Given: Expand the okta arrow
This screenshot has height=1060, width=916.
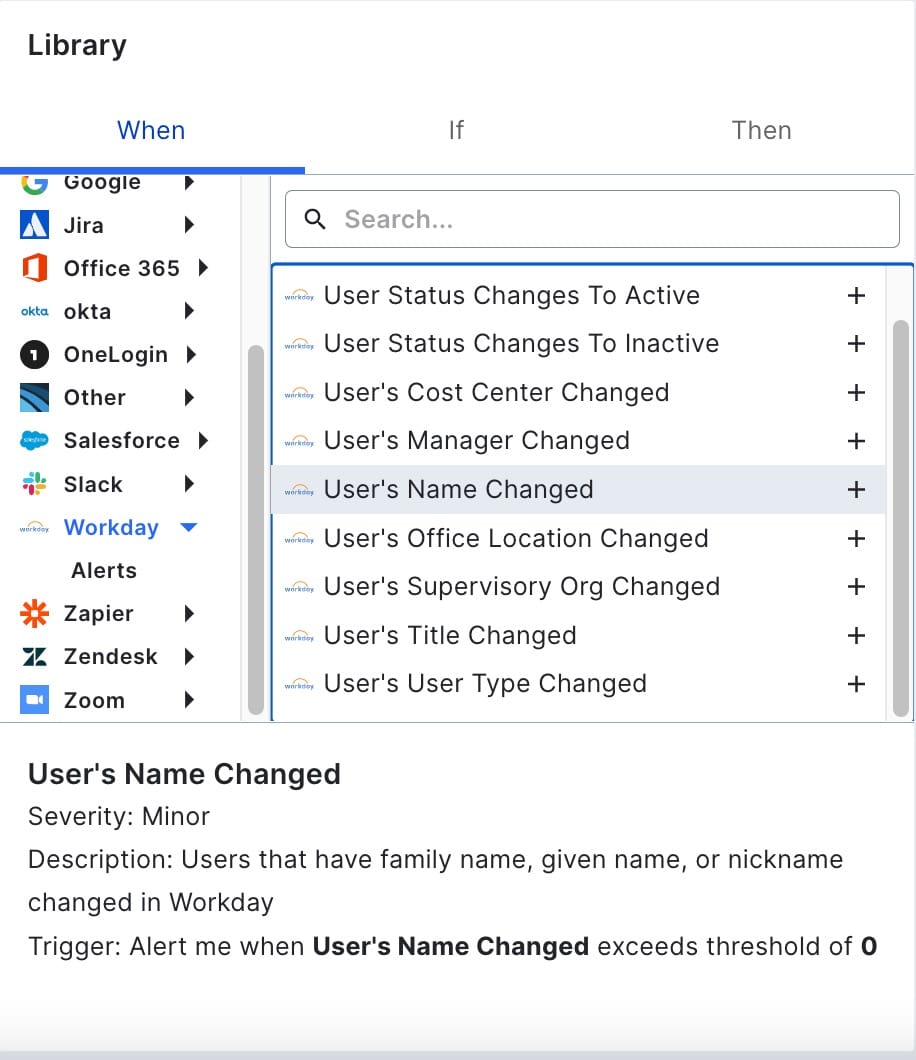Looking at the screenshot, I should tap(189, 311).
